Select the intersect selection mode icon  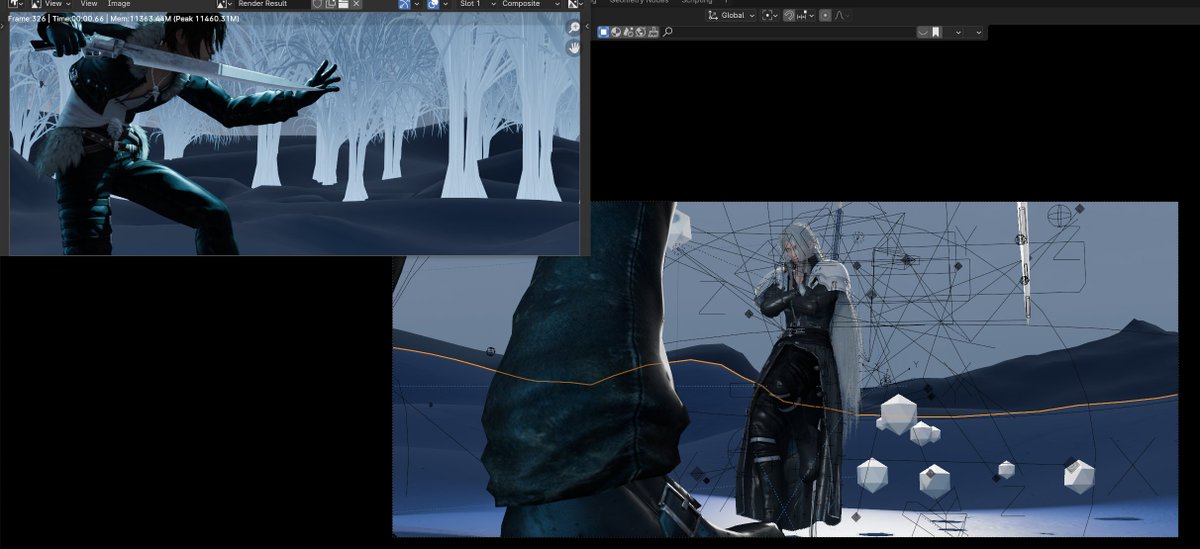point(653,32)
